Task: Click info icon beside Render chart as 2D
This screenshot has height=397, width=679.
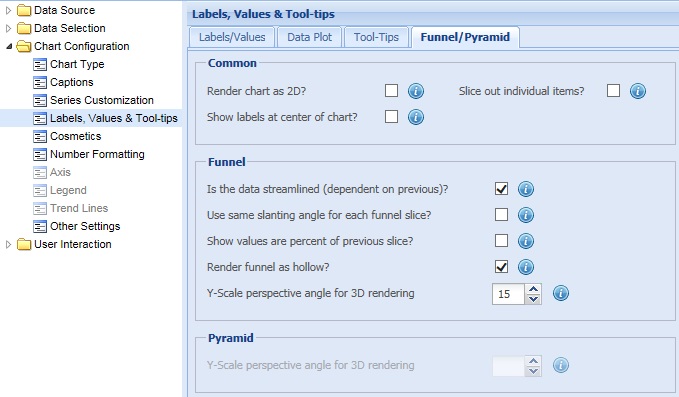Action: coord(416,91)
